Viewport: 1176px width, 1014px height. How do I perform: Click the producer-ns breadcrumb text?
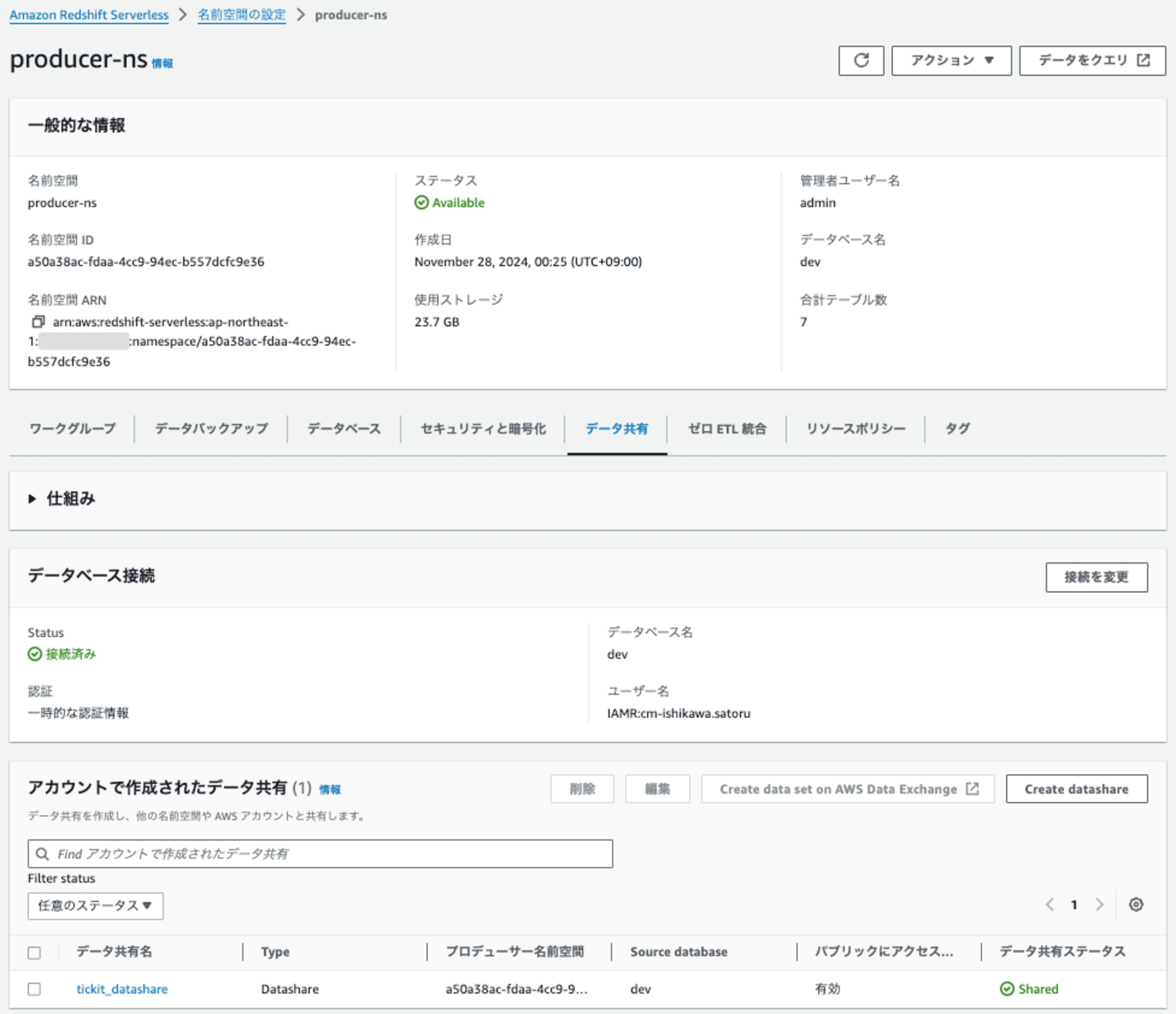click(x=350, y=15)
